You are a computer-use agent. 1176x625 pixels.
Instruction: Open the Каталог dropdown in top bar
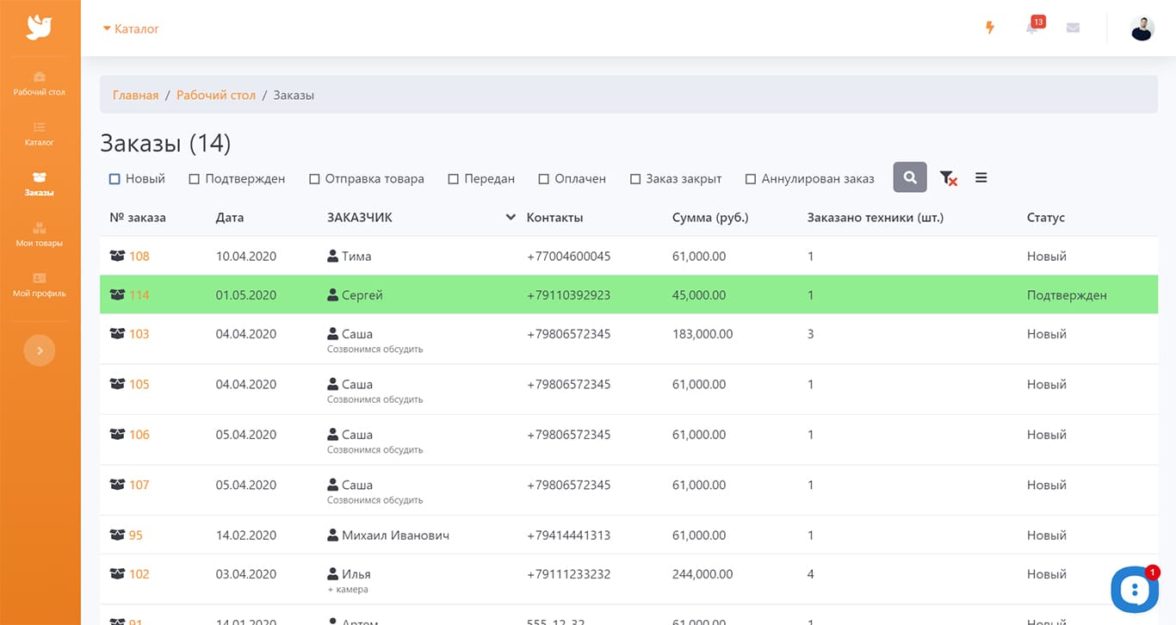point(131,29)
